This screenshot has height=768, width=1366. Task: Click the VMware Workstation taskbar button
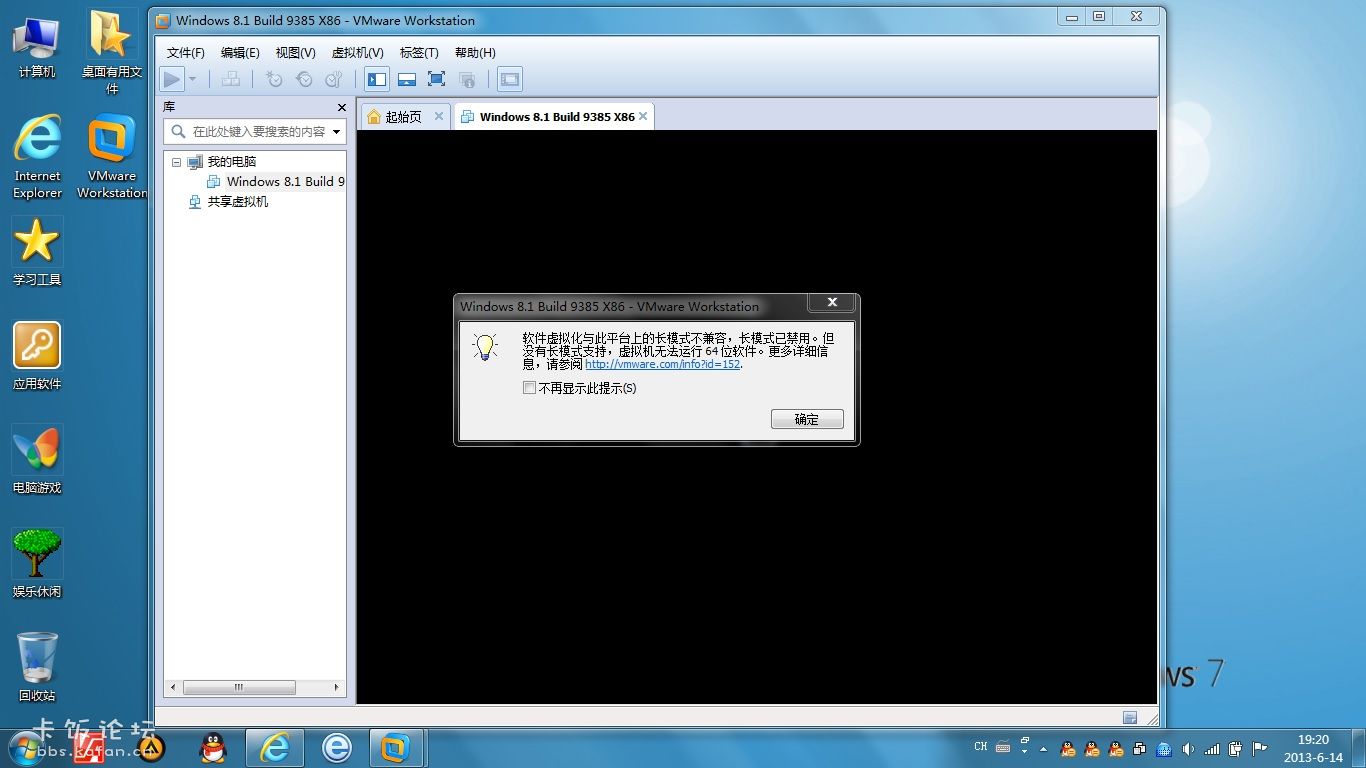pos(397,747)
